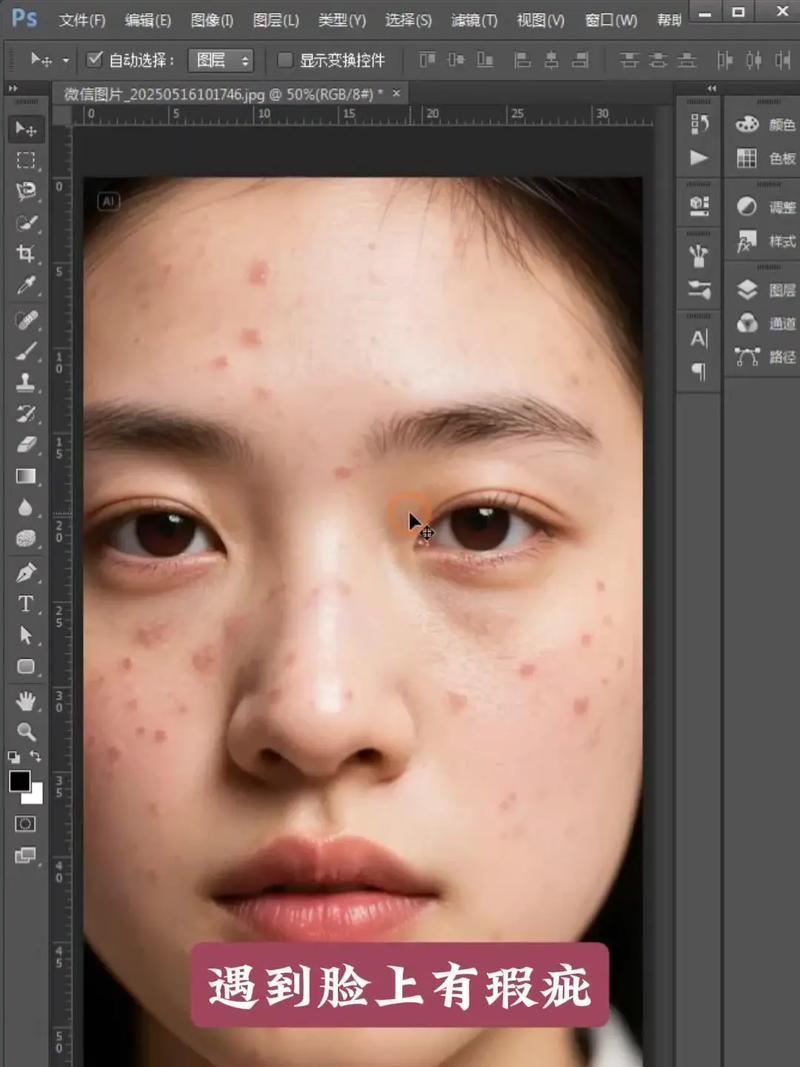Align left edges in options bar
Viewport: 800px width, 1067px height.
click(x=522, y=61)
